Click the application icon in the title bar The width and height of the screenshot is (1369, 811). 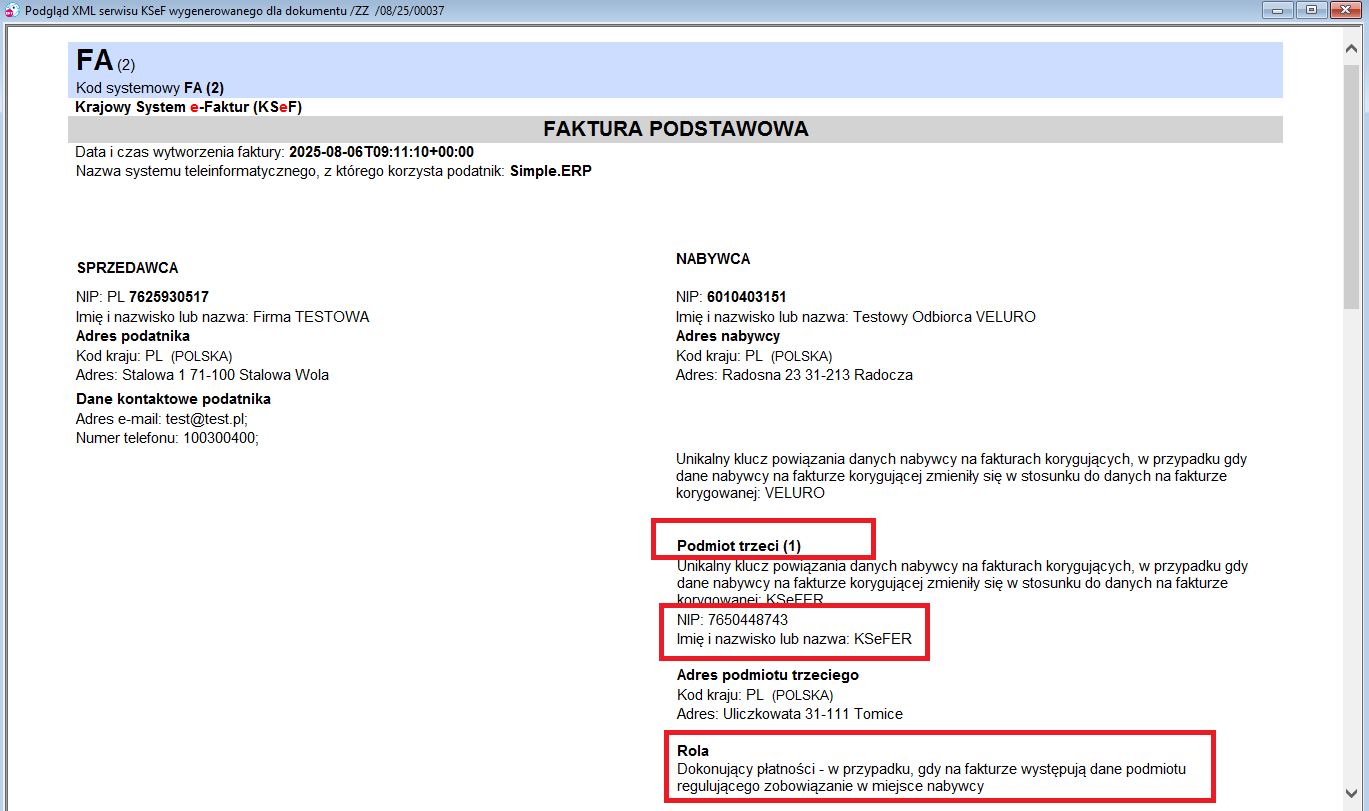(x=12, y=11)
